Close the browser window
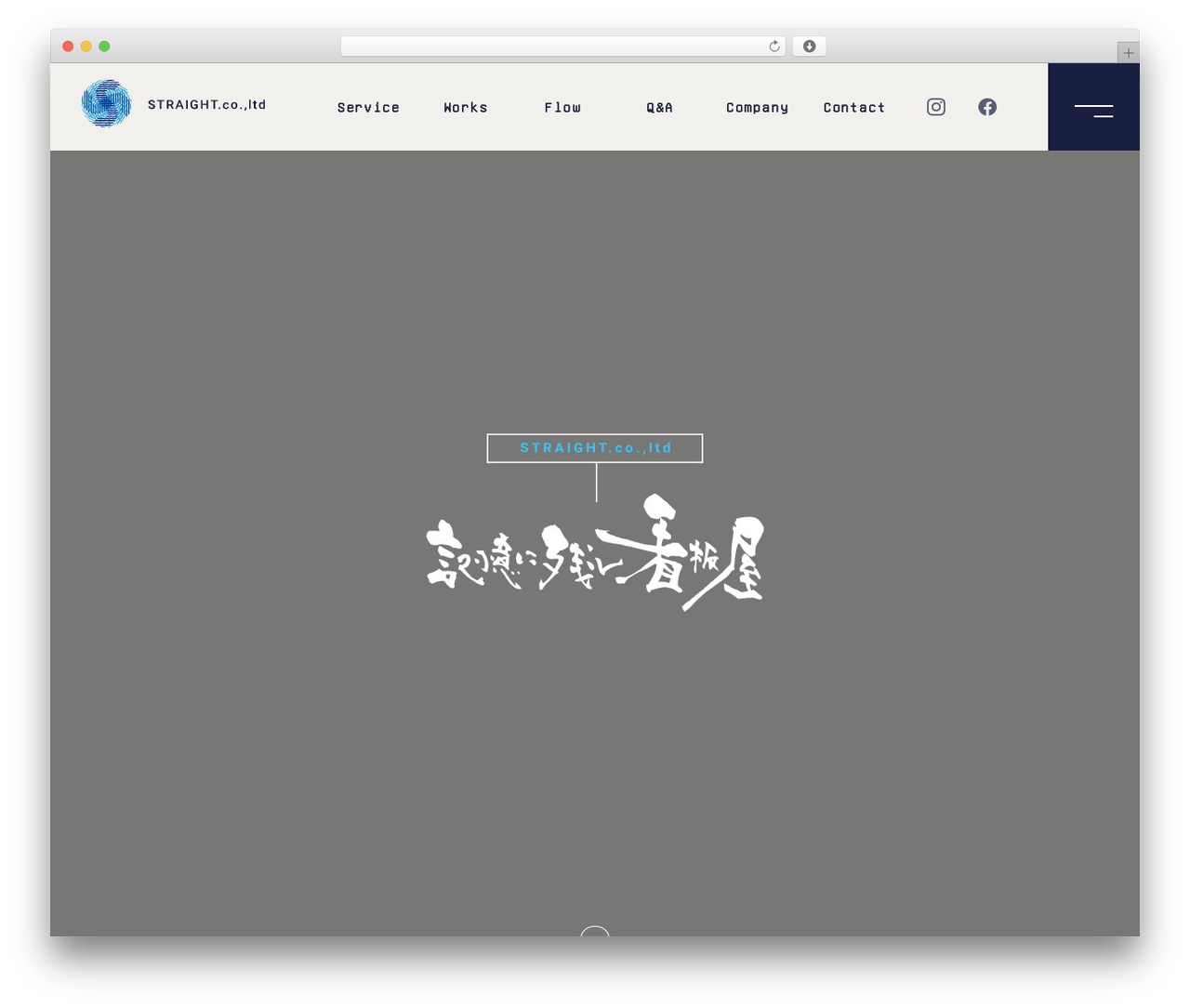Viewport: 1190px width, 1008px height. [68, 46]
